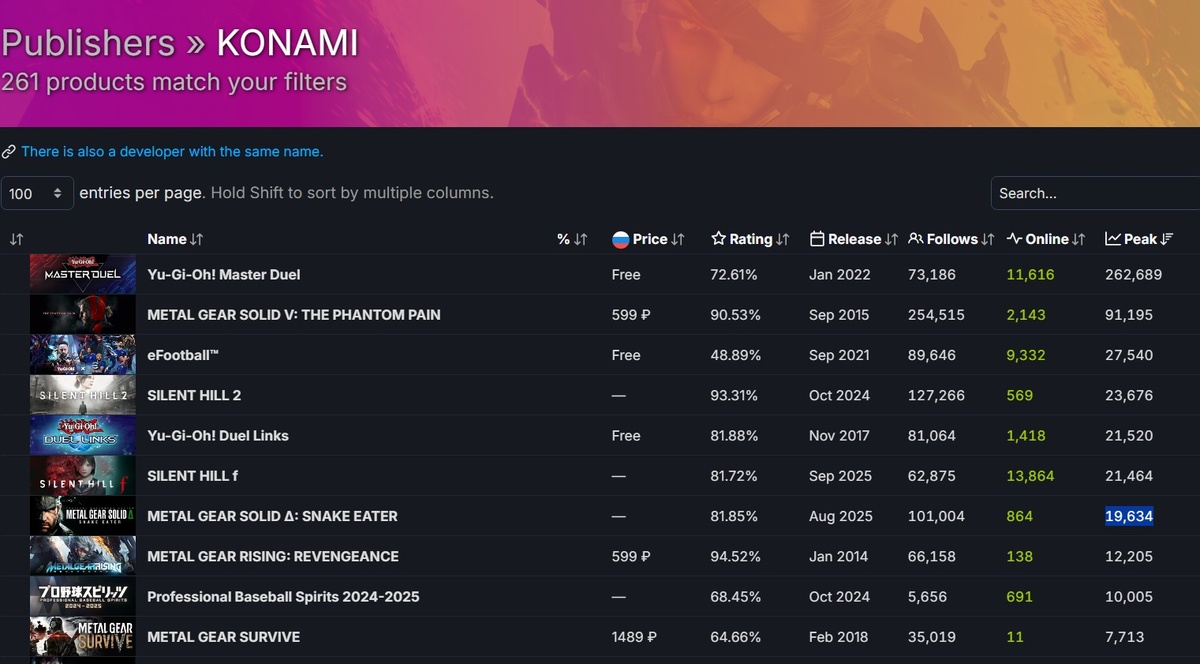Click the online count 13,864

pyautogui.click(x=1030, y=476)
